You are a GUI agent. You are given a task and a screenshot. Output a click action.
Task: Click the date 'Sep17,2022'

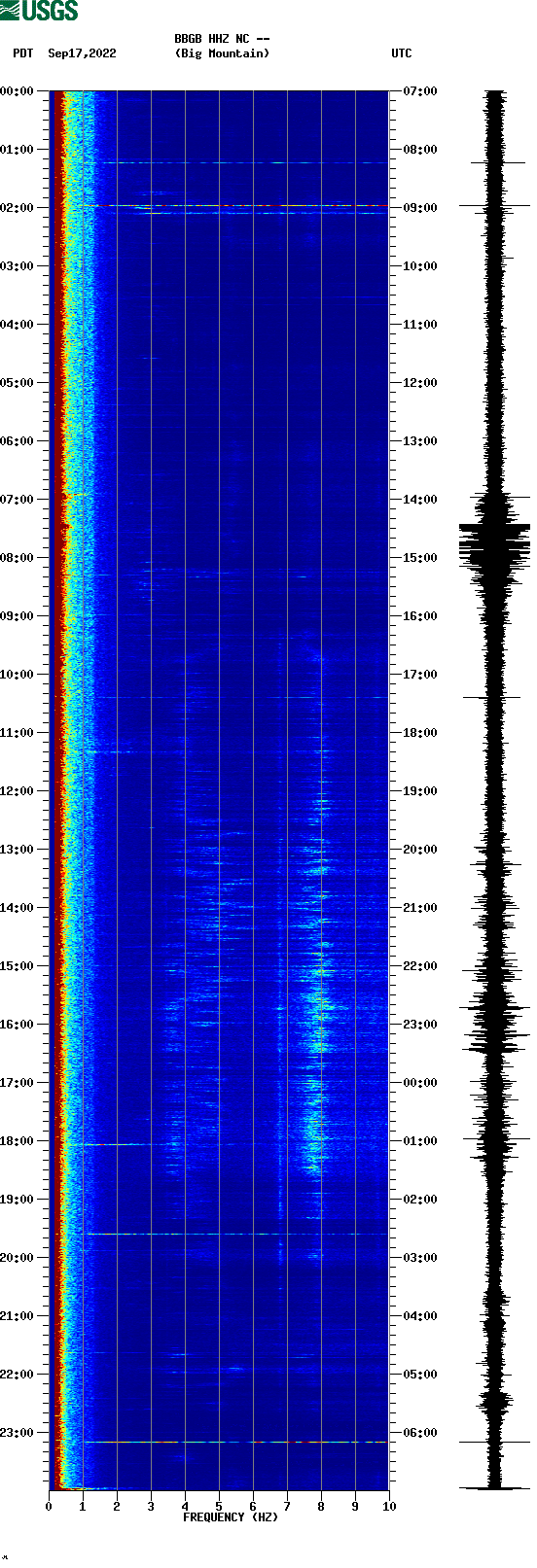pos(82,53)
